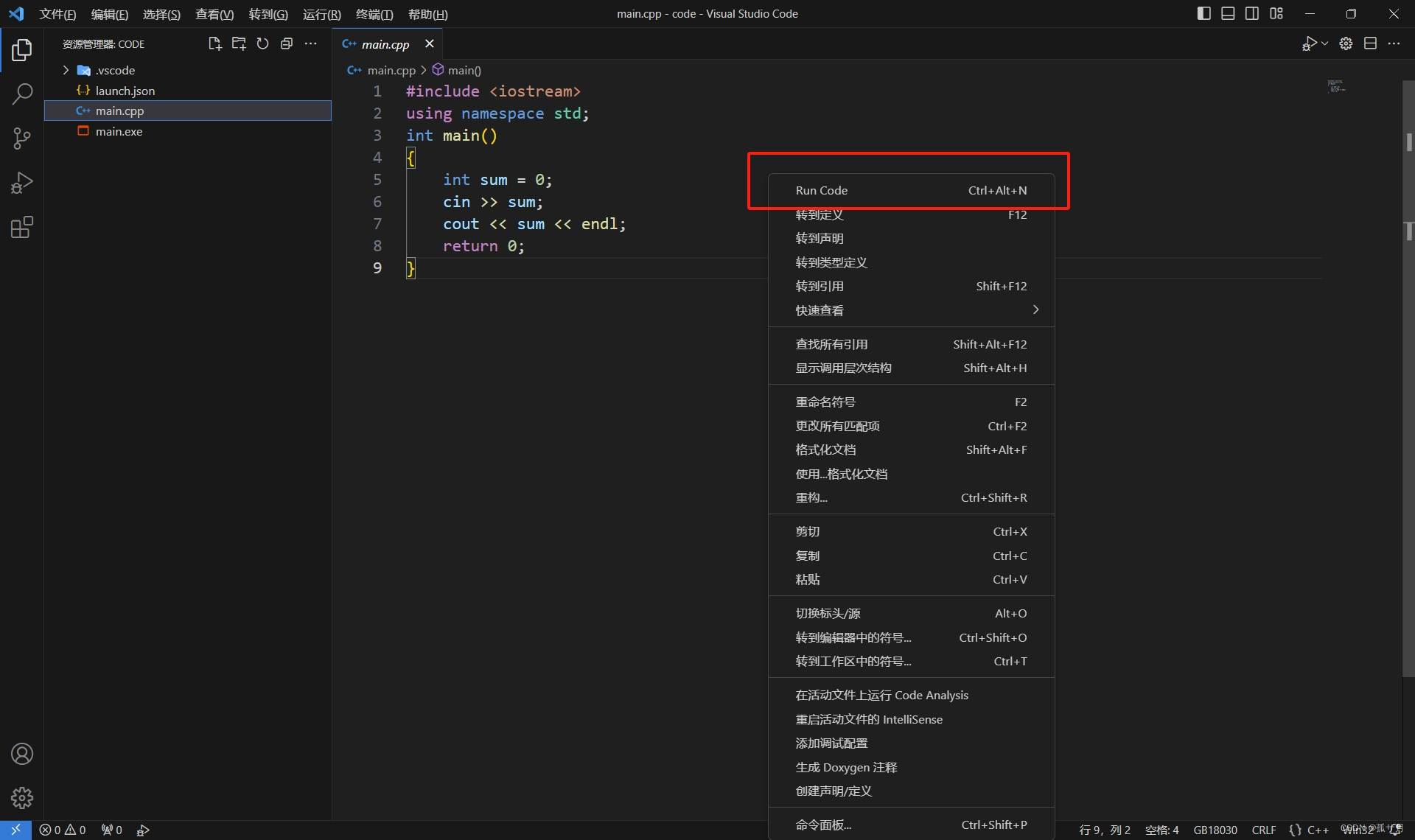Refresh the Explorer file list
Image resolution: width=1415 pixels, height=840 pixels.
pyautogui.click(x=262, y=44)
